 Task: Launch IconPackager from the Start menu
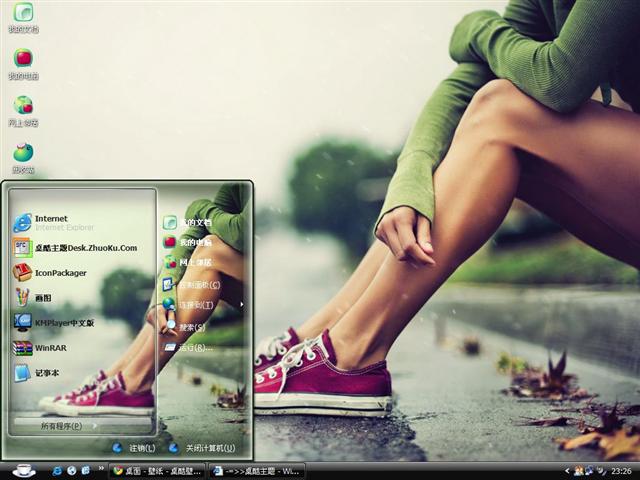pyautogui.click(x=50, y=273)
